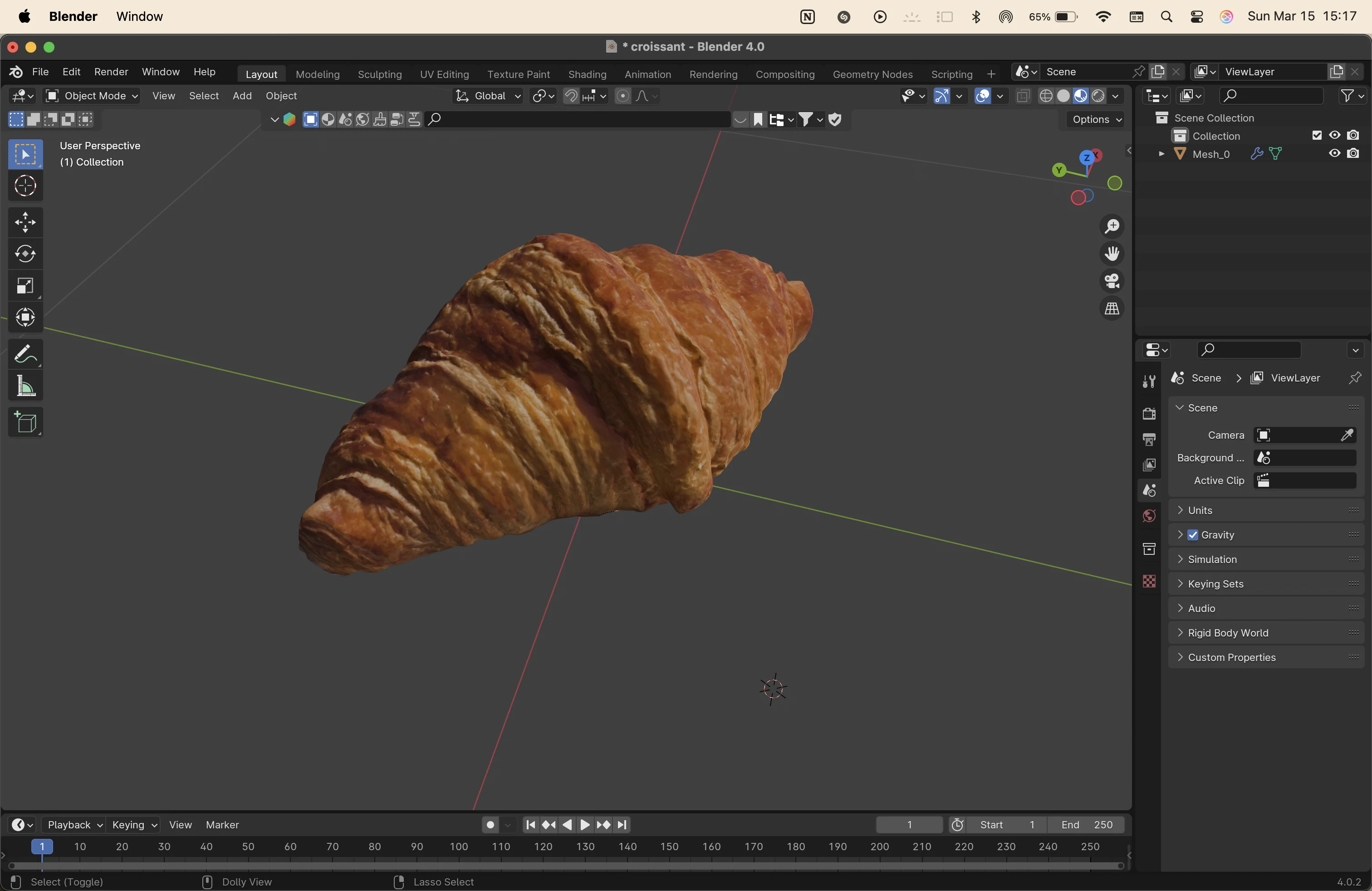Select the Measure tool
1372x891 pixels.
(25, 386)
